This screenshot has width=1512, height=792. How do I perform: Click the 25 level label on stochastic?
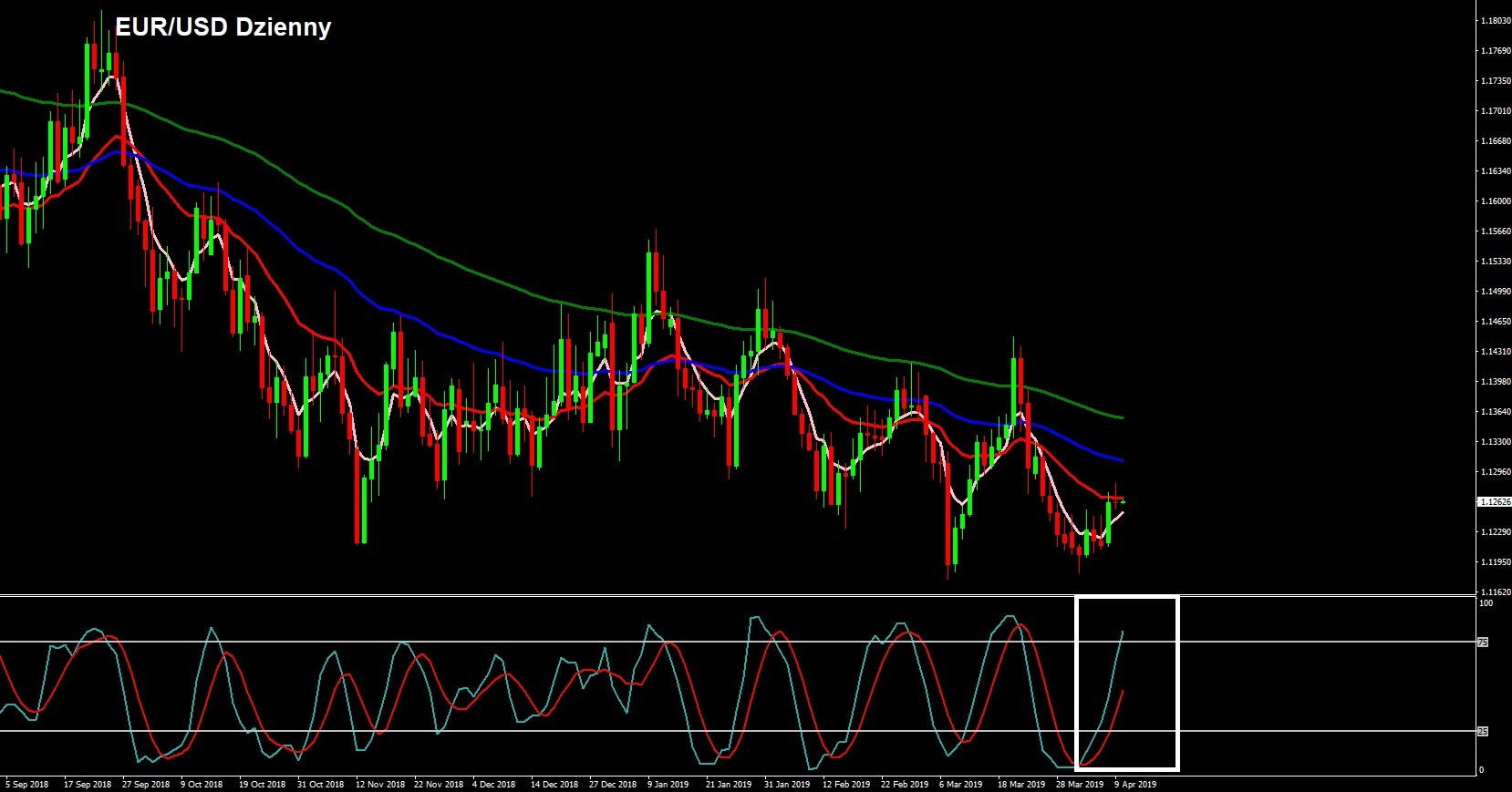point(1483,732)
